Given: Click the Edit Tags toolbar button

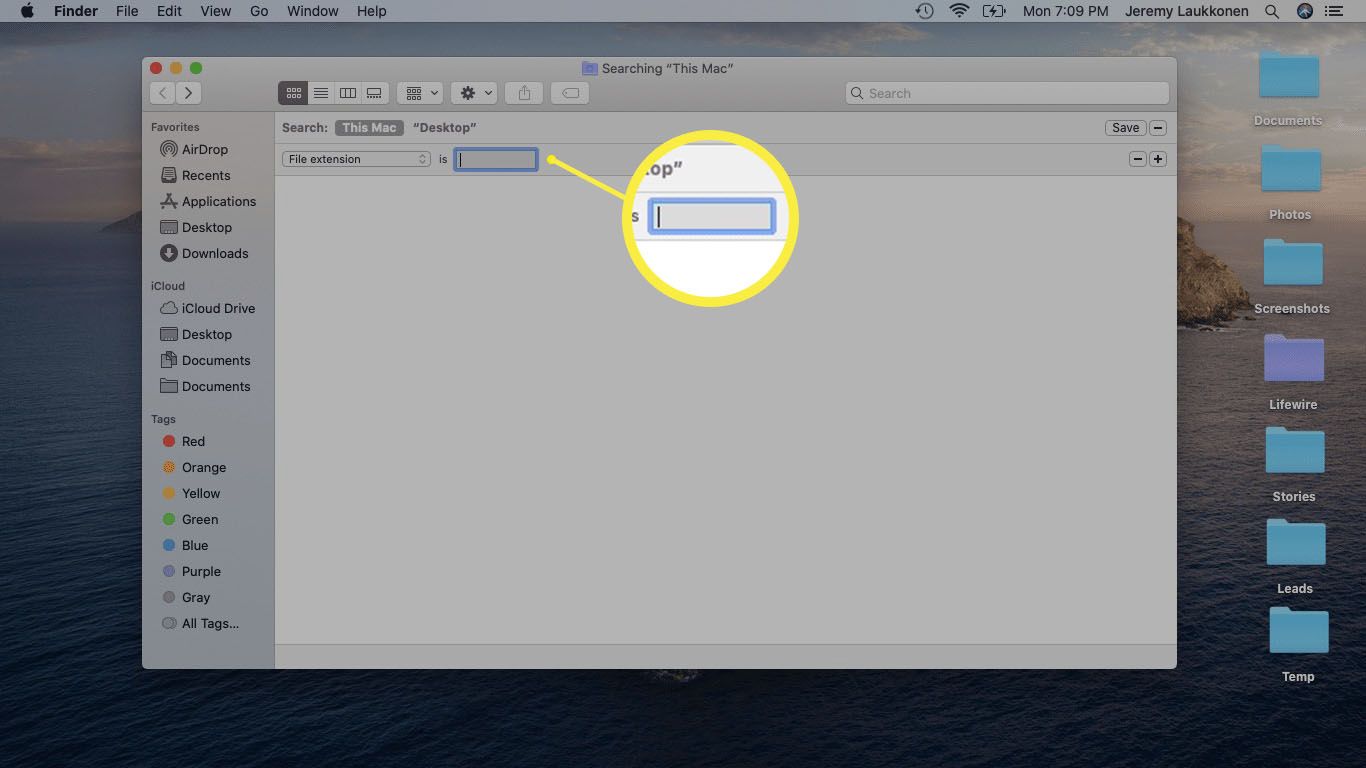Looking at the screenshot, I should pyautogui.click(x=570, y=93).
